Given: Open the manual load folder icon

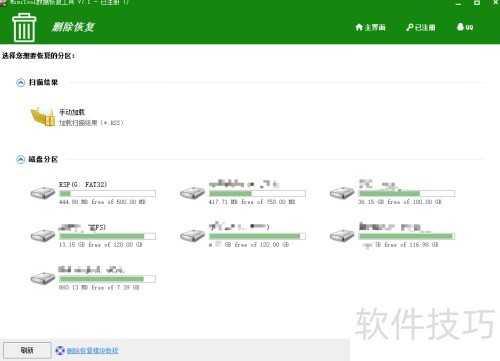Looking at the screenshot, I should click(x=43, y=117).
